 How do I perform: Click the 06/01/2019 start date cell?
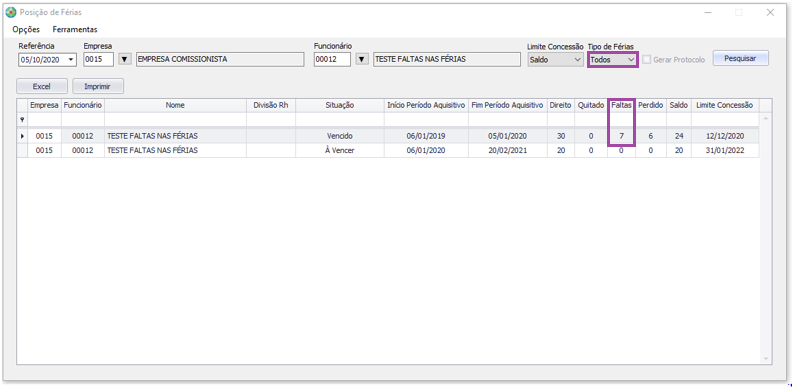(426, 136)
